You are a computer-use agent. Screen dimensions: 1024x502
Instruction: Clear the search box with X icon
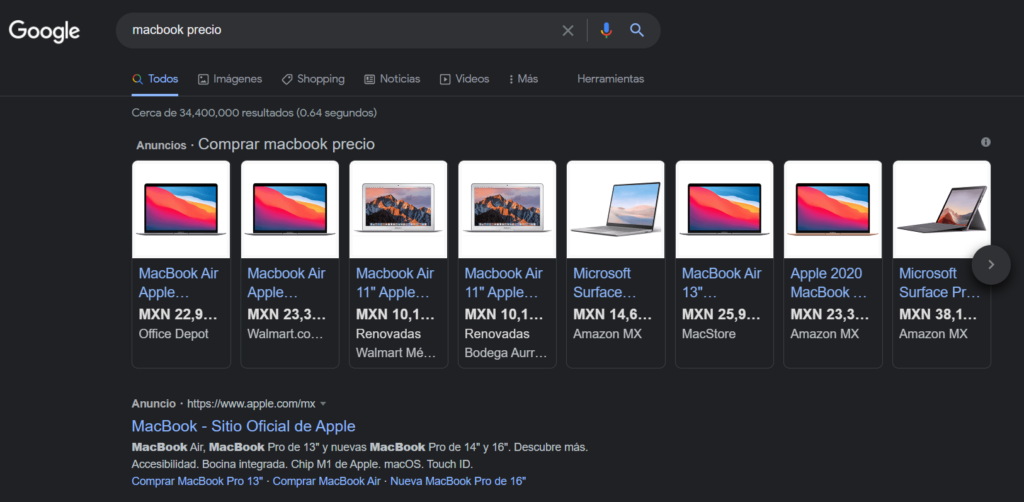[568, 31]
